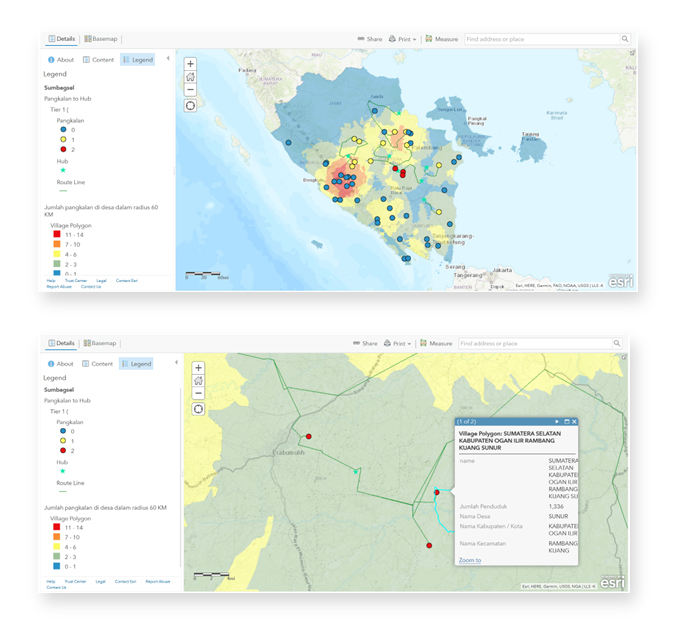Open Print dropdown in lower window
686x643 pixels.
(x=397, y=343)
